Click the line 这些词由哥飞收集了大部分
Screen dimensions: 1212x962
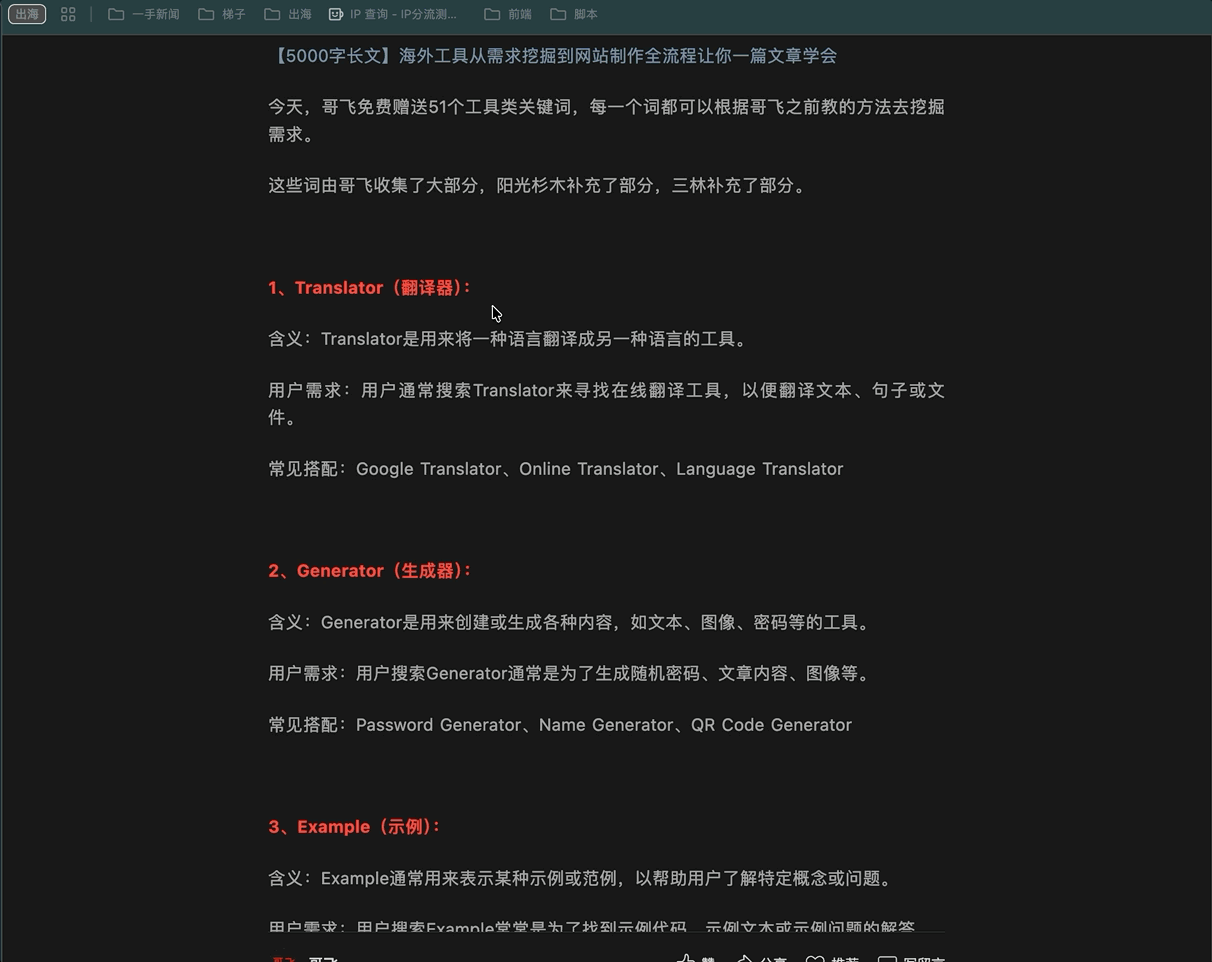coord(538,185)
